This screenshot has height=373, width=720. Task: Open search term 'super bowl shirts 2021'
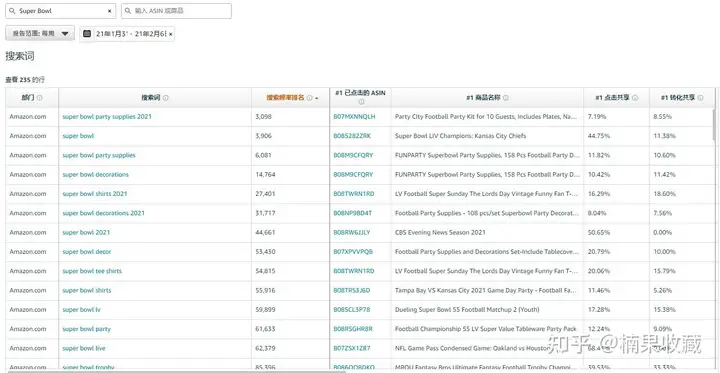tap(95, 194)
